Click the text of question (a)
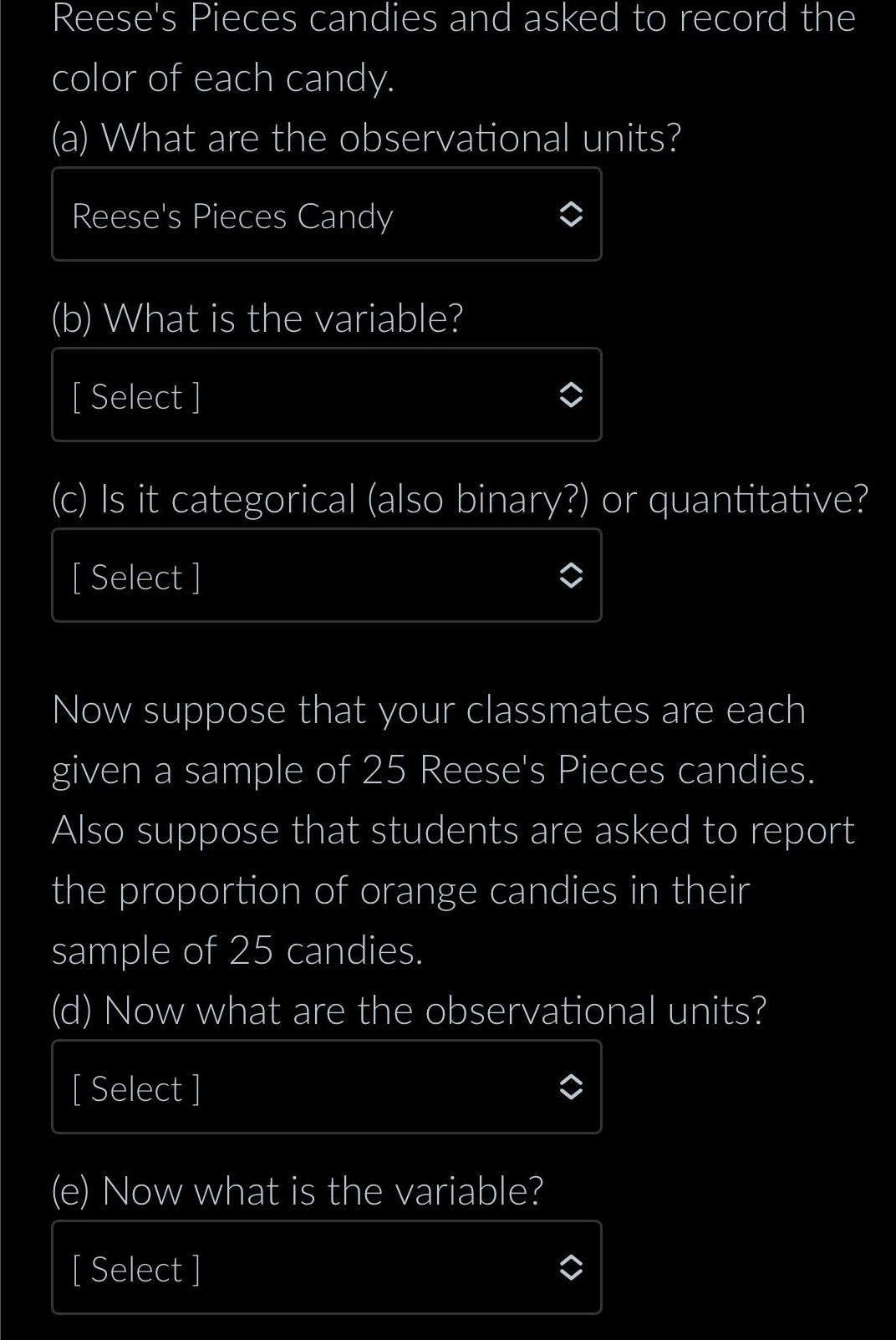This screenshot has width=896, height=1340. (x=366, y=136)
